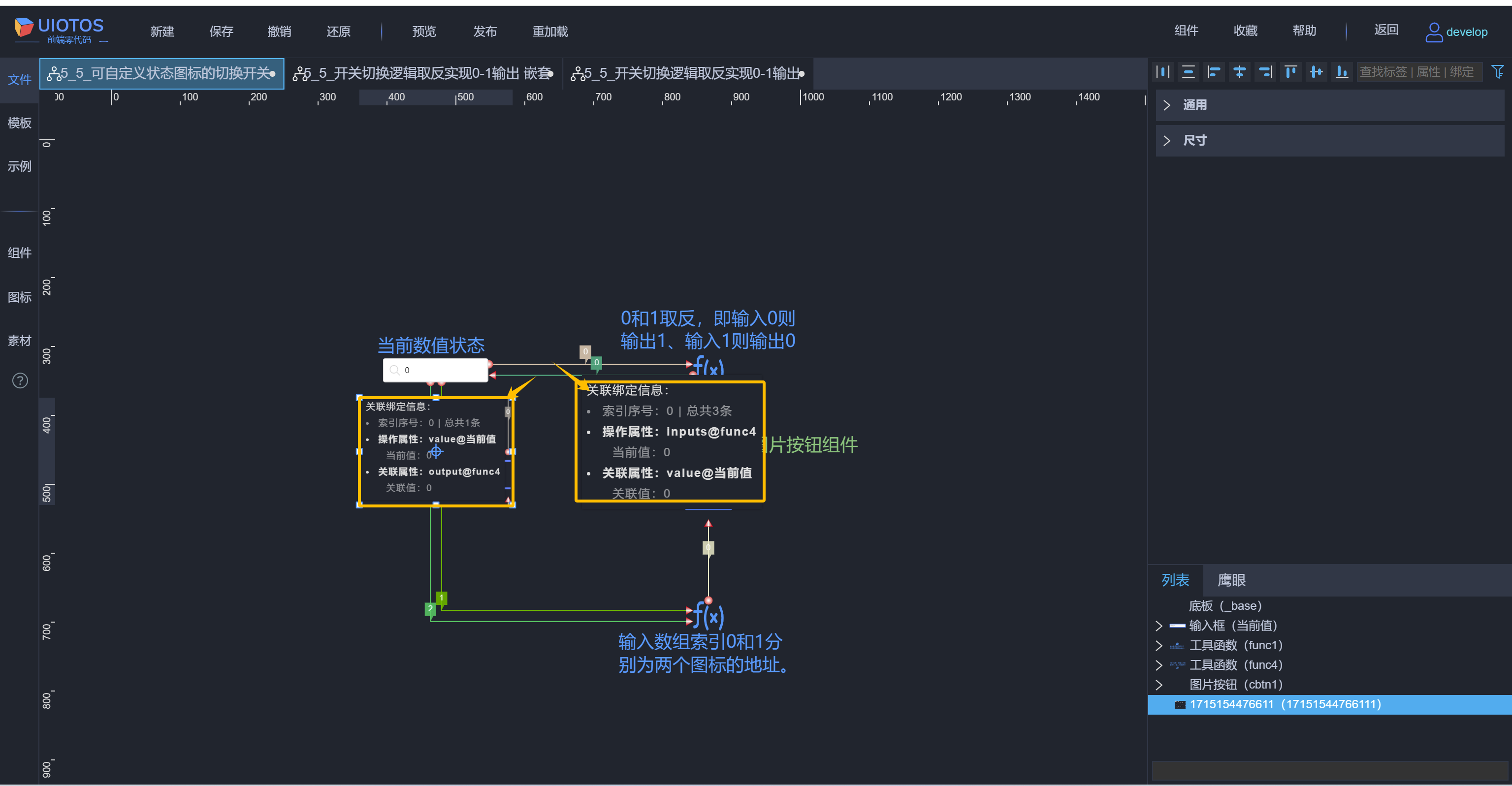Align selection to right edge
This screenshot has height=786, width=1512.
tap(1265, 71)
